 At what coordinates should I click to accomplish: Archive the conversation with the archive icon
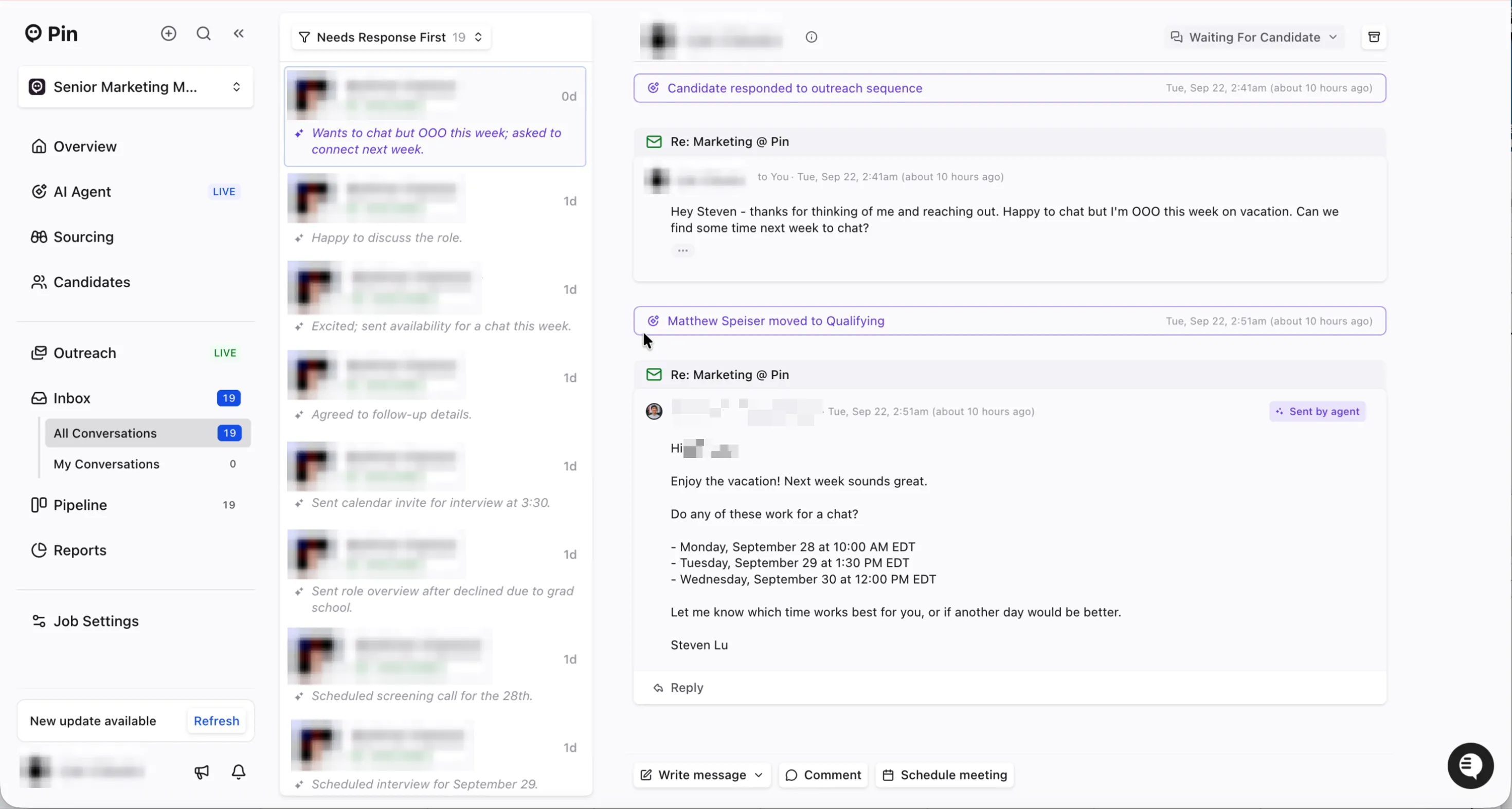1374,37
